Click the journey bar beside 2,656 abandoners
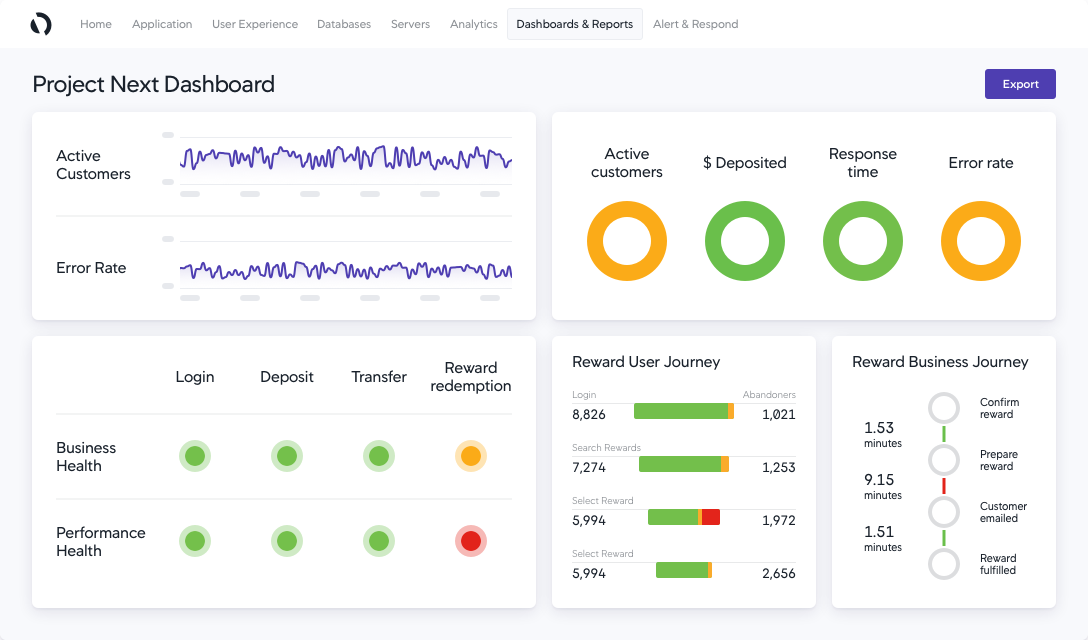This screenshot has width=1088, height=640. [x=683, y=570]
